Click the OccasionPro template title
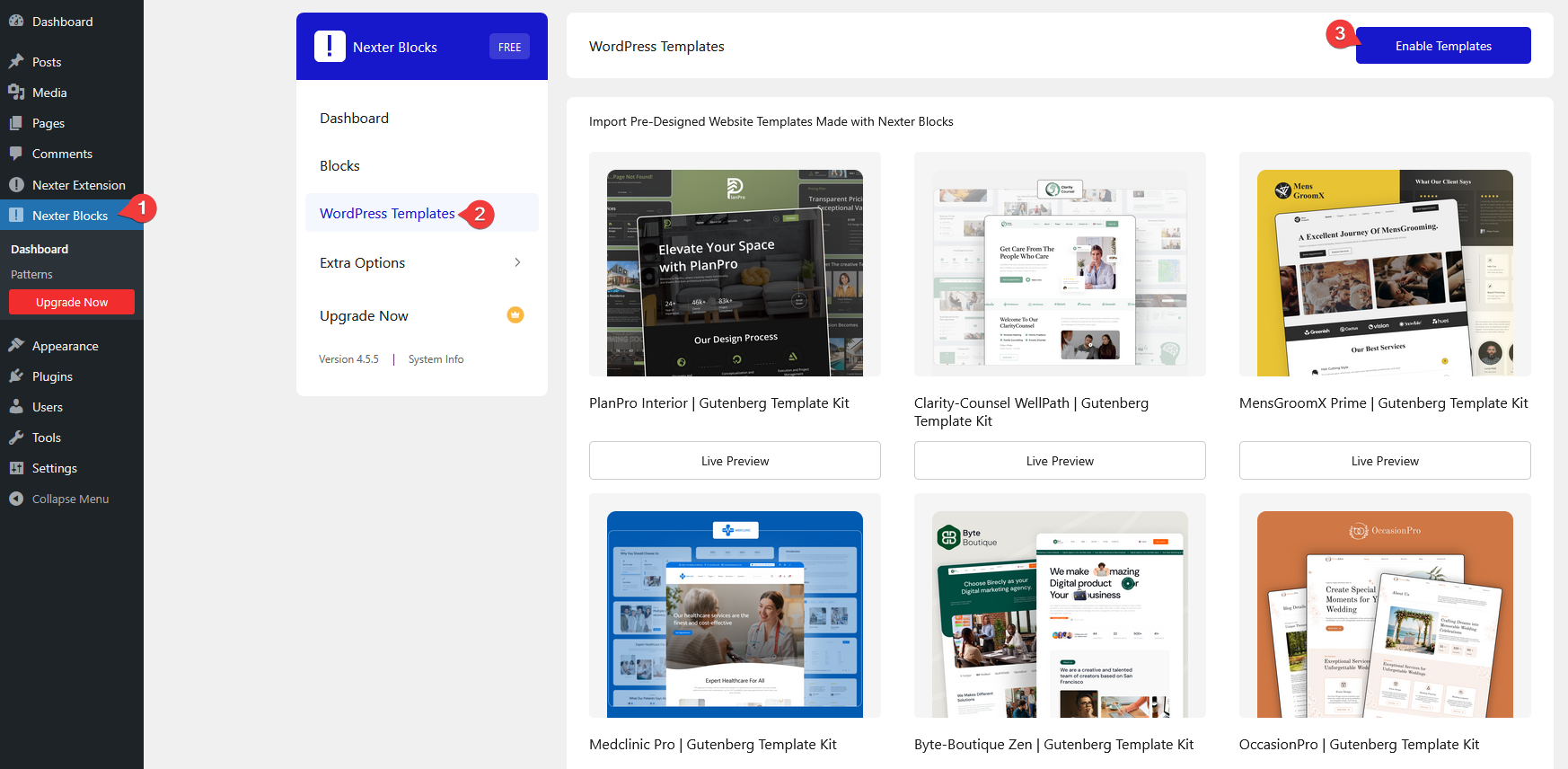The width and height of the screenshot is (1568, 769). pyautogui.click(x=1360, y=745)
